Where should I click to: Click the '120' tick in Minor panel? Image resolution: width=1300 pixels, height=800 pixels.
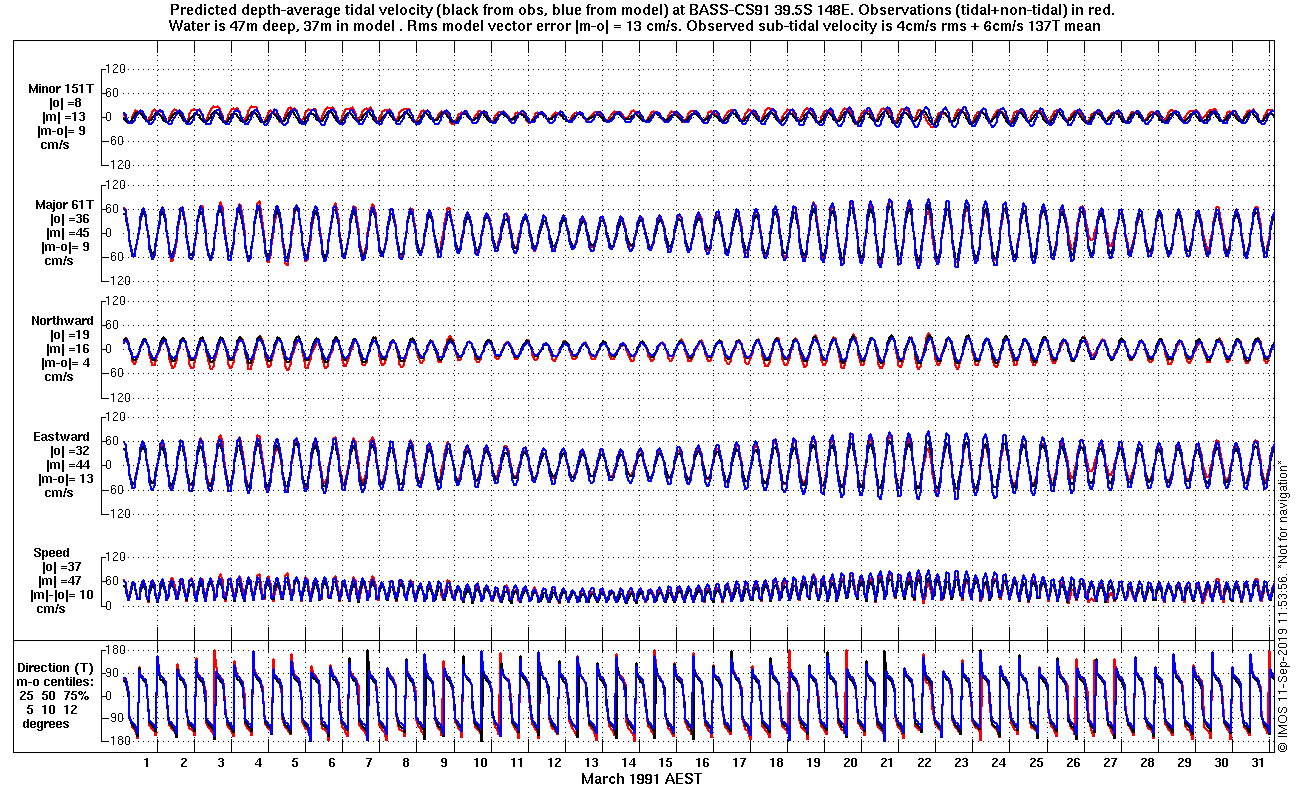[x=113, y=68]
